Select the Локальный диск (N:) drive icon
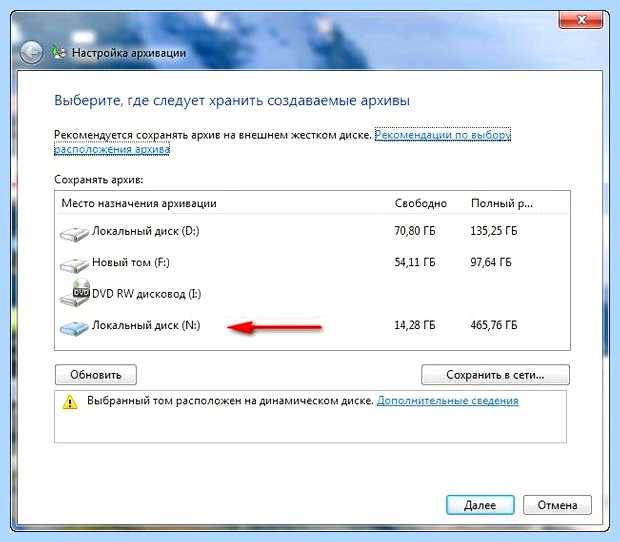 [x=74, y=328]
